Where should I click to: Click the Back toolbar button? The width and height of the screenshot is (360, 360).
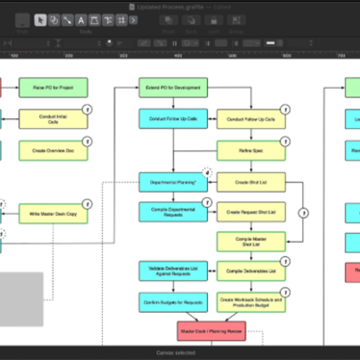pyautogui.click(x=191, y=20)
